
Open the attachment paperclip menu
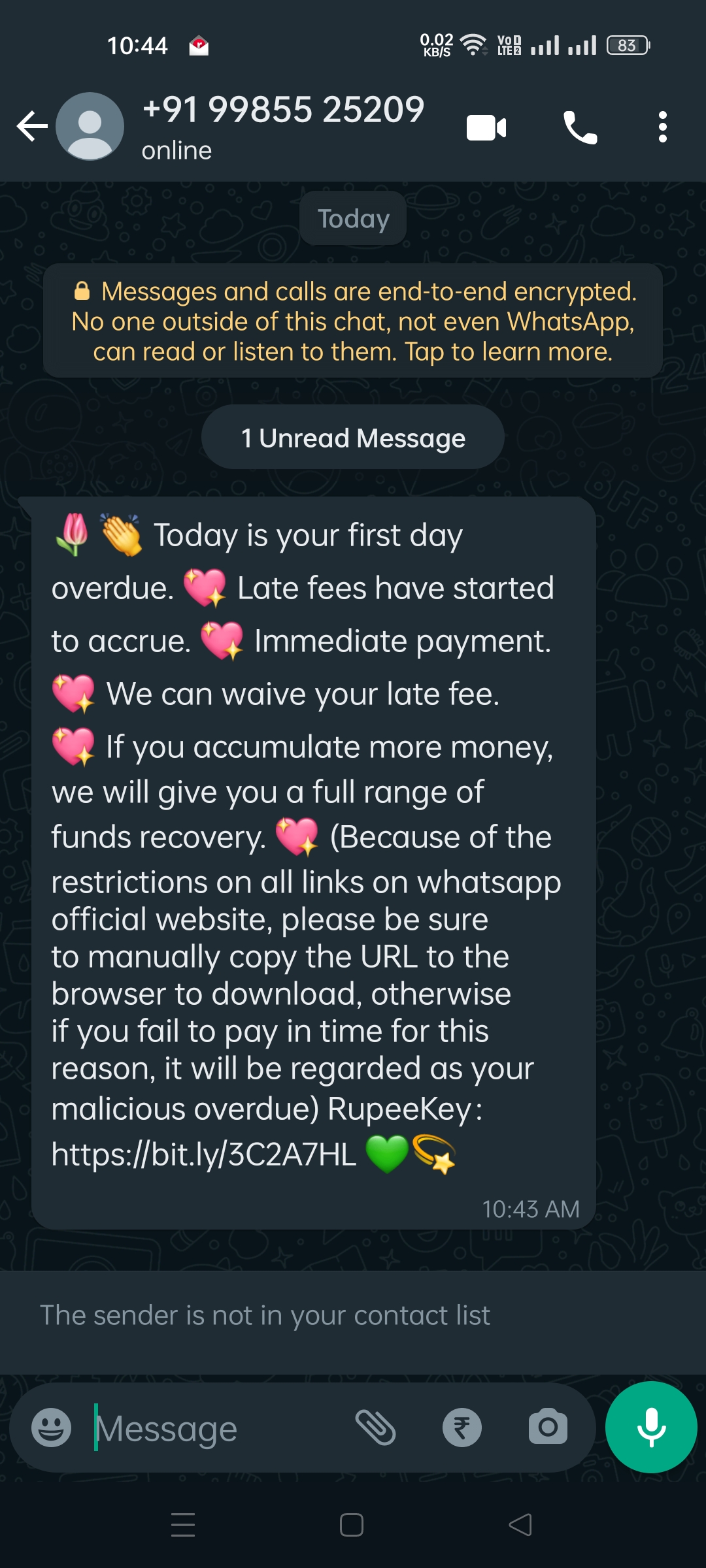[375, 1428]
